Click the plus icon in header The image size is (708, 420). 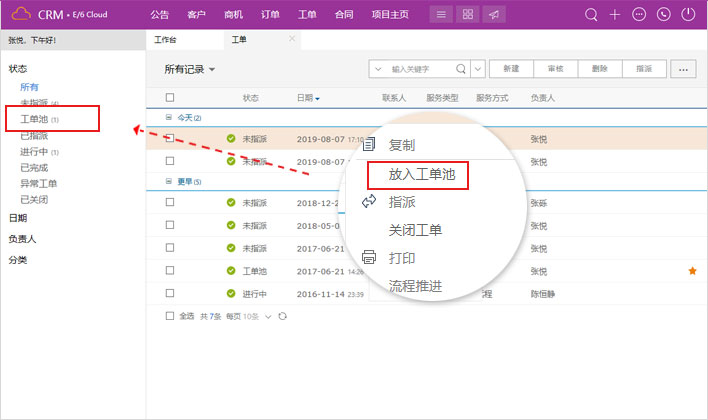pos(615,15)
